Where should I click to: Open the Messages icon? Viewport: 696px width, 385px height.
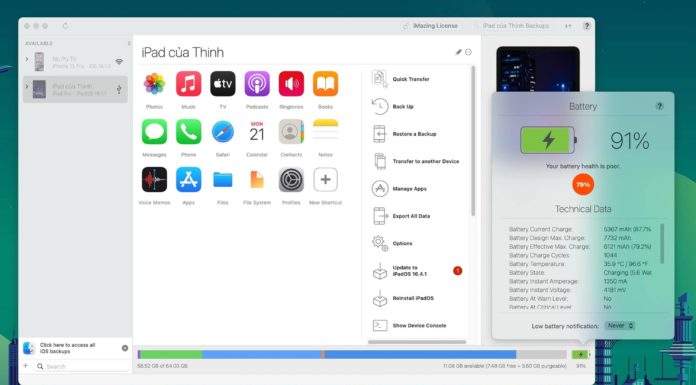point(154,131)
